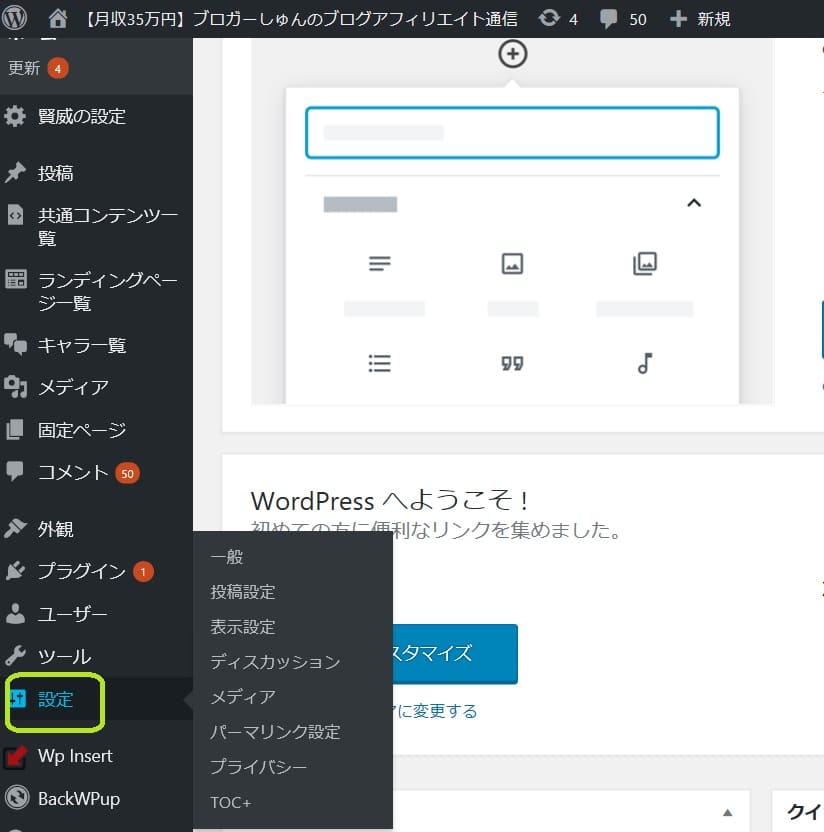Collapse bottom widget panel arrow
Viewport: 824px width, 832px height.
[727, 812]
